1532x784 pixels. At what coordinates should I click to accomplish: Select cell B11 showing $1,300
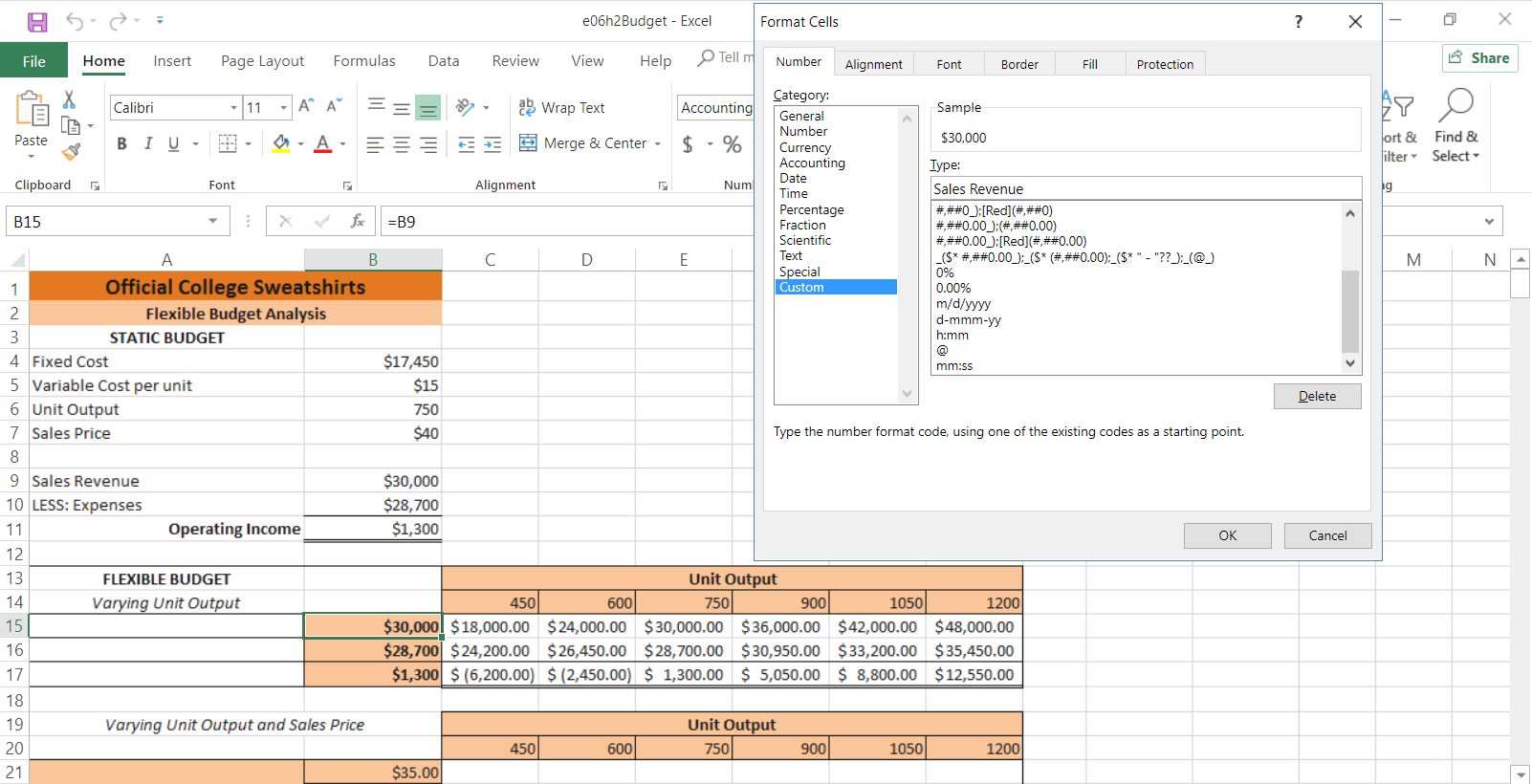[373, 529]
